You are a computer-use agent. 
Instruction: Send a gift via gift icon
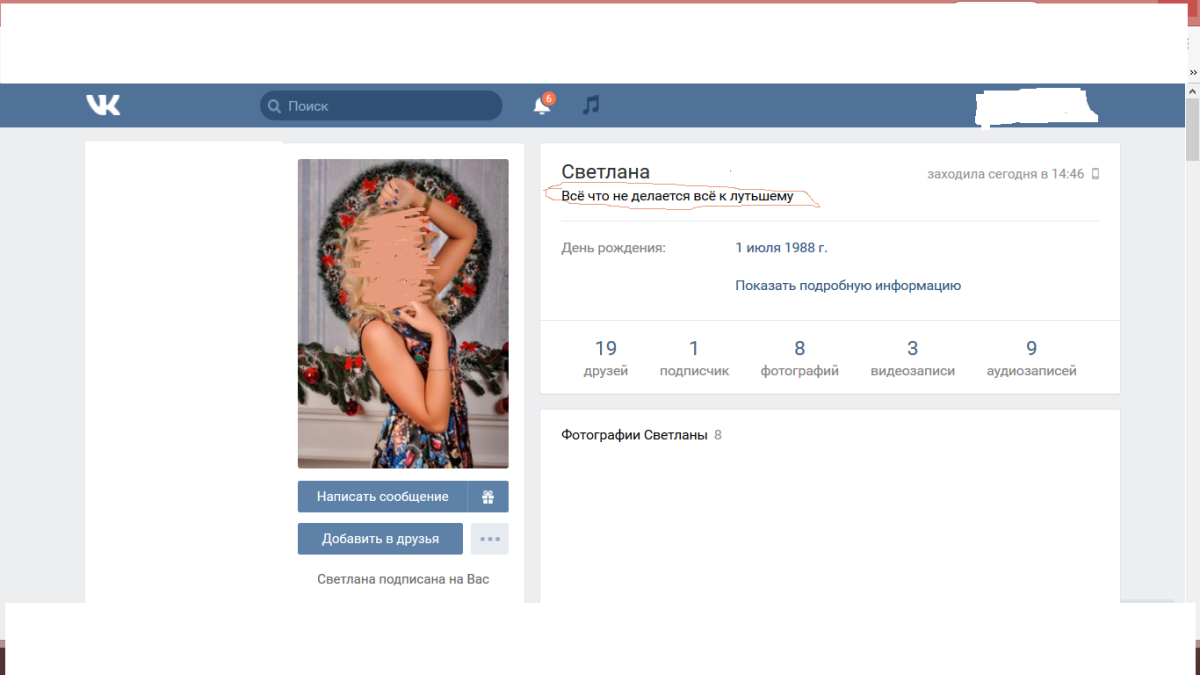tap(488, 497)
